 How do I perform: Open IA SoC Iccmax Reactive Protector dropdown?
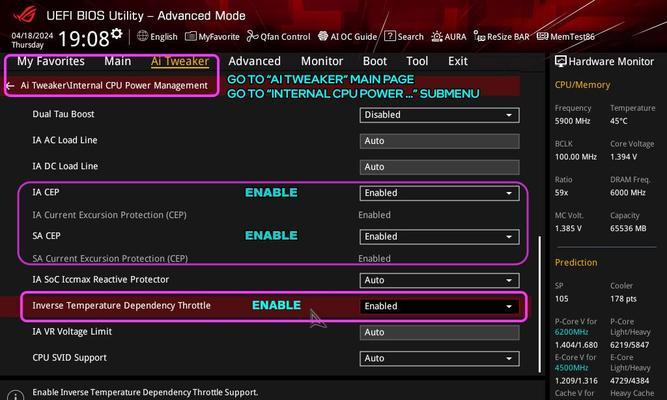coord(439,280)
